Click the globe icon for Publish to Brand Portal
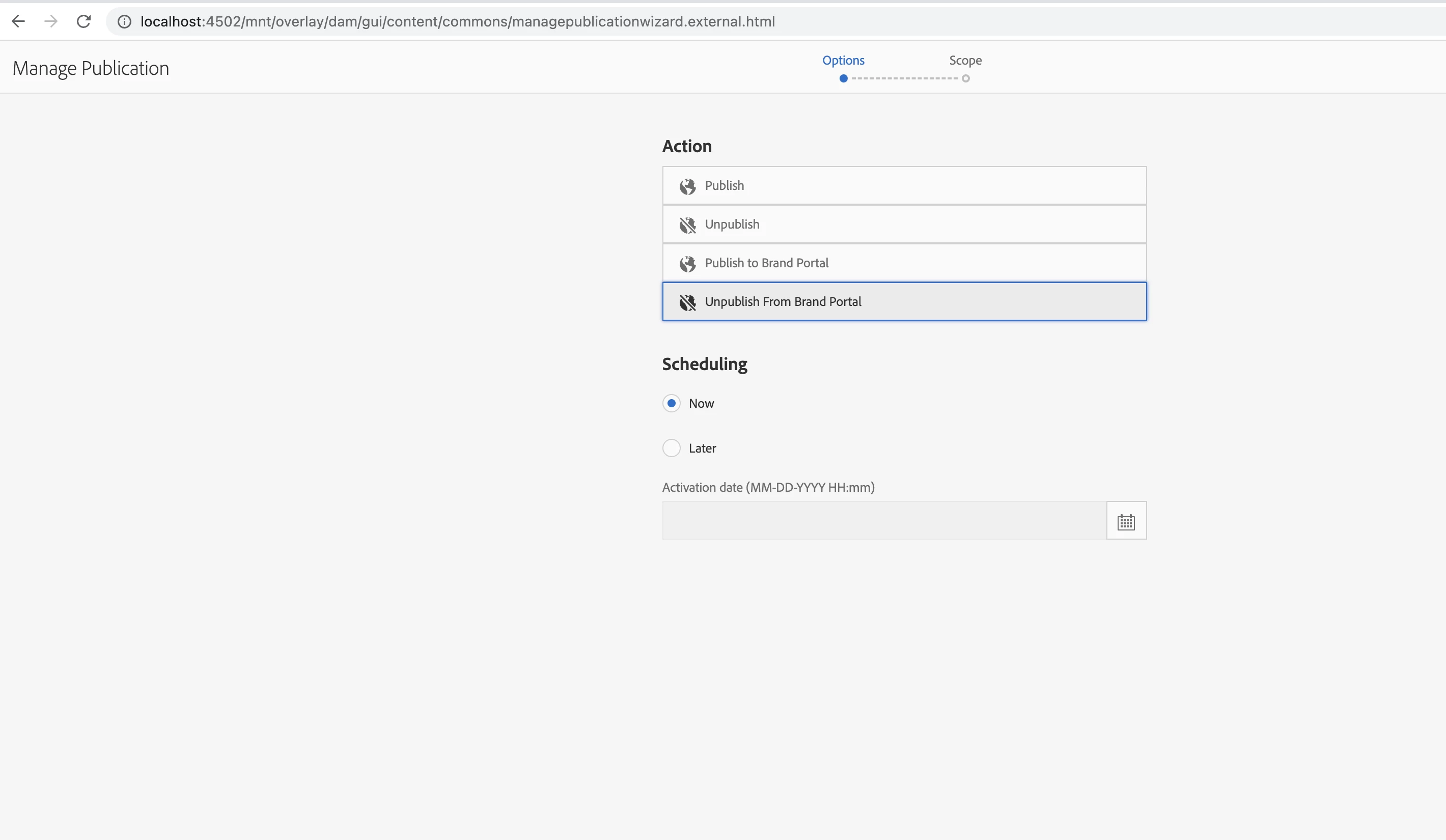 point(687,263)
